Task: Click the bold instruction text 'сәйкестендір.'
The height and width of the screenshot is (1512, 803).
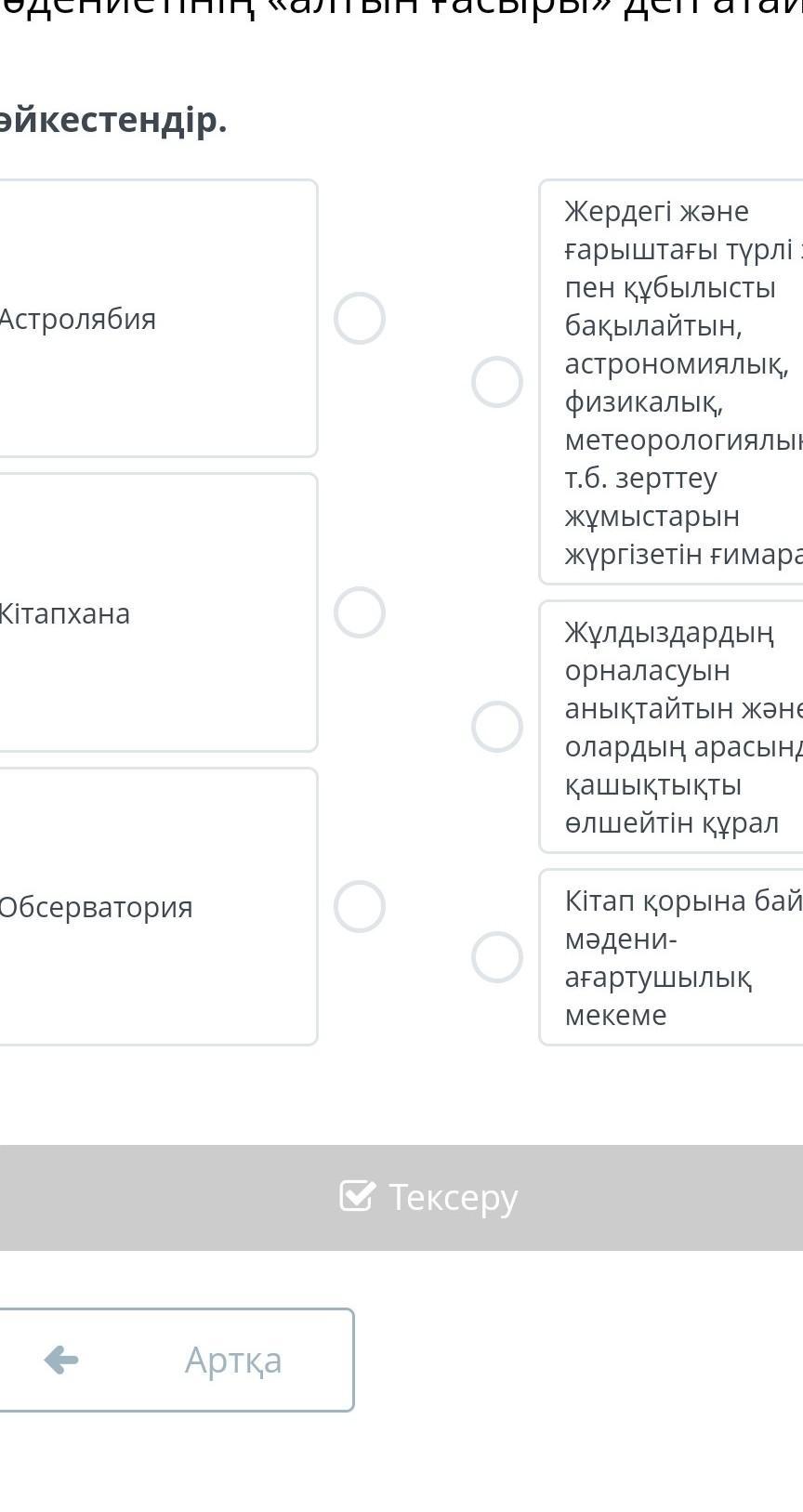Action: (x=112, y=121)
